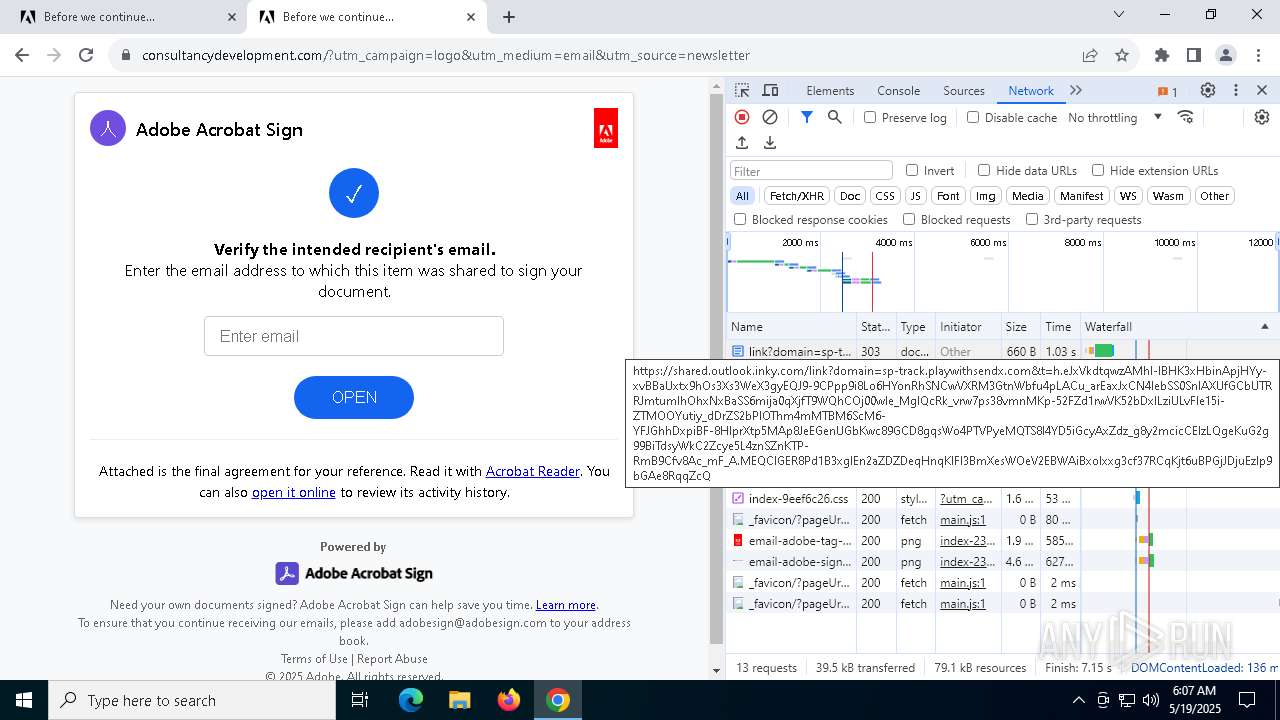
Task: Click the inspect element picker icon
Action: (x=742, y=90)
